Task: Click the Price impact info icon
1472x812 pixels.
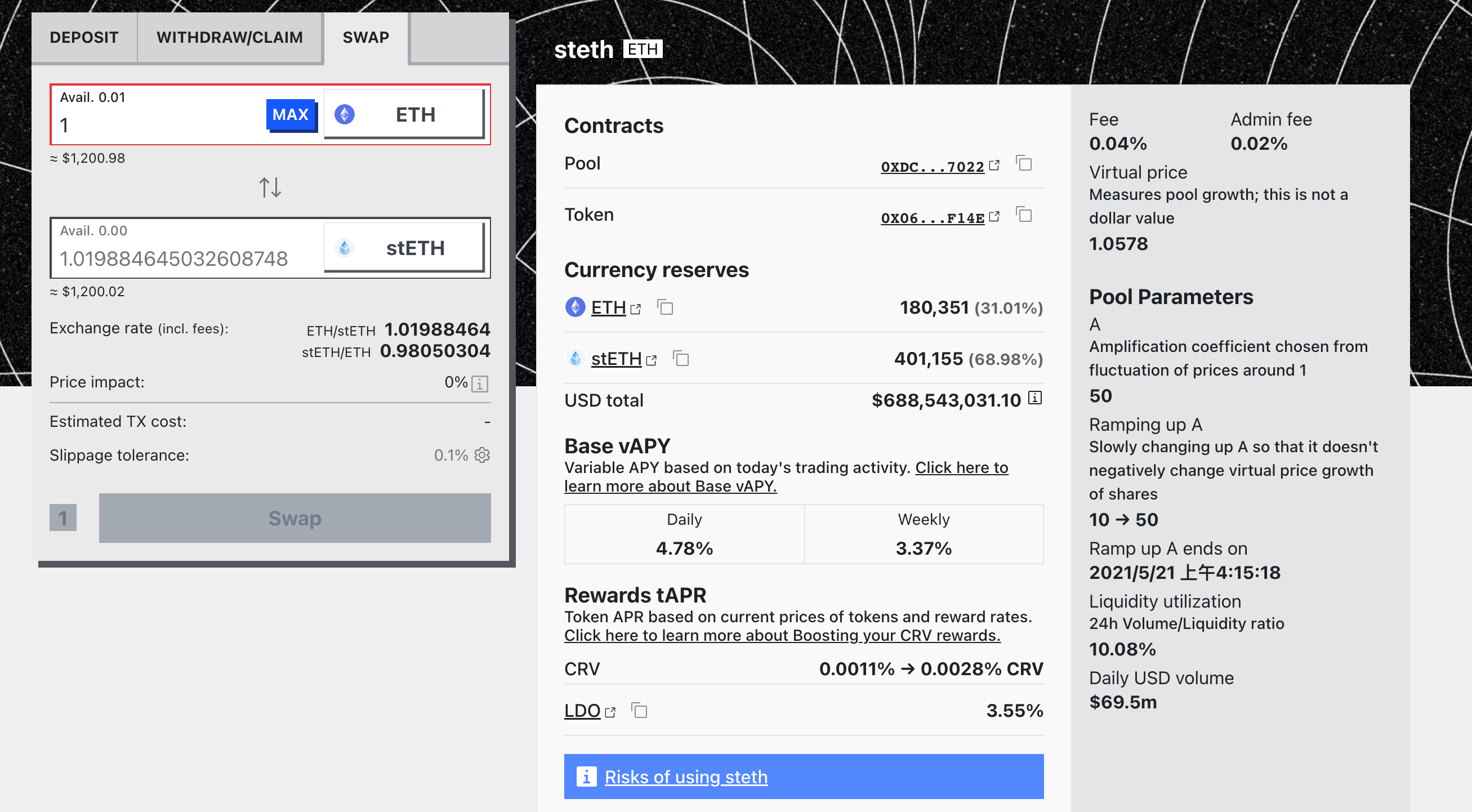Action: click(x=480, y=383)
